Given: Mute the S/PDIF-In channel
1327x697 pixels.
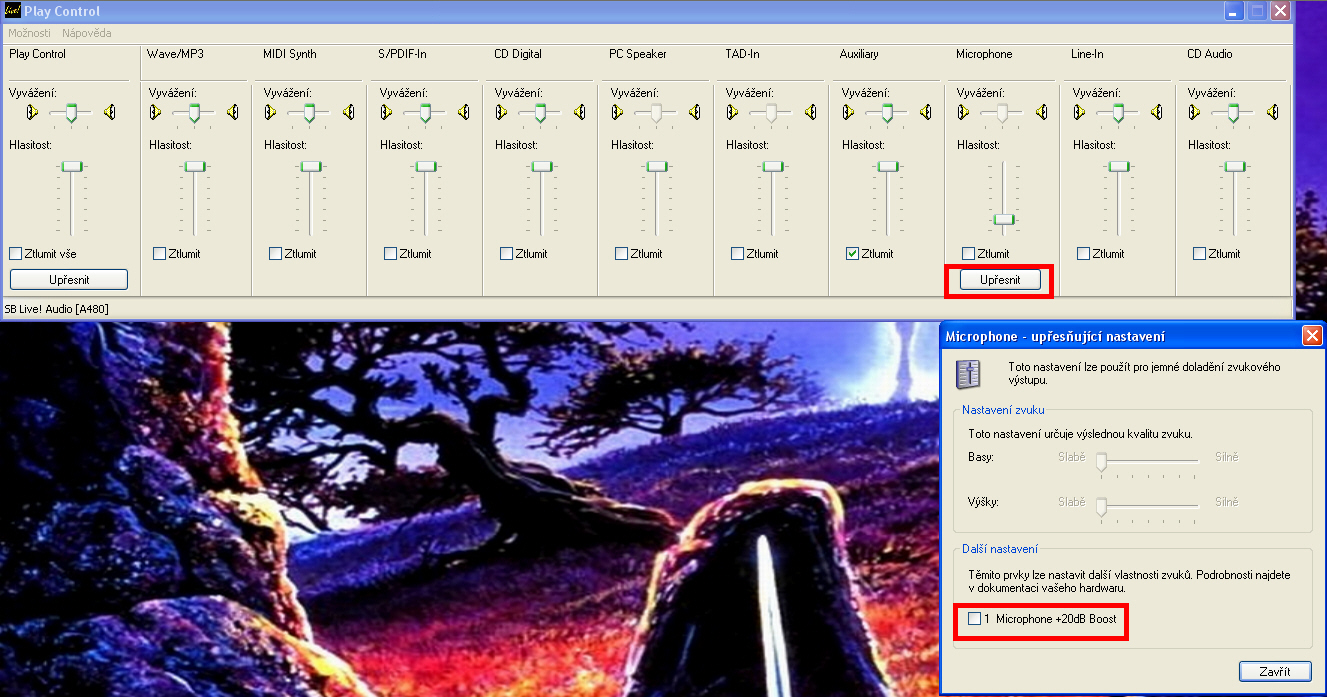Looking at the screenshot, I should [x=390, y=253].
